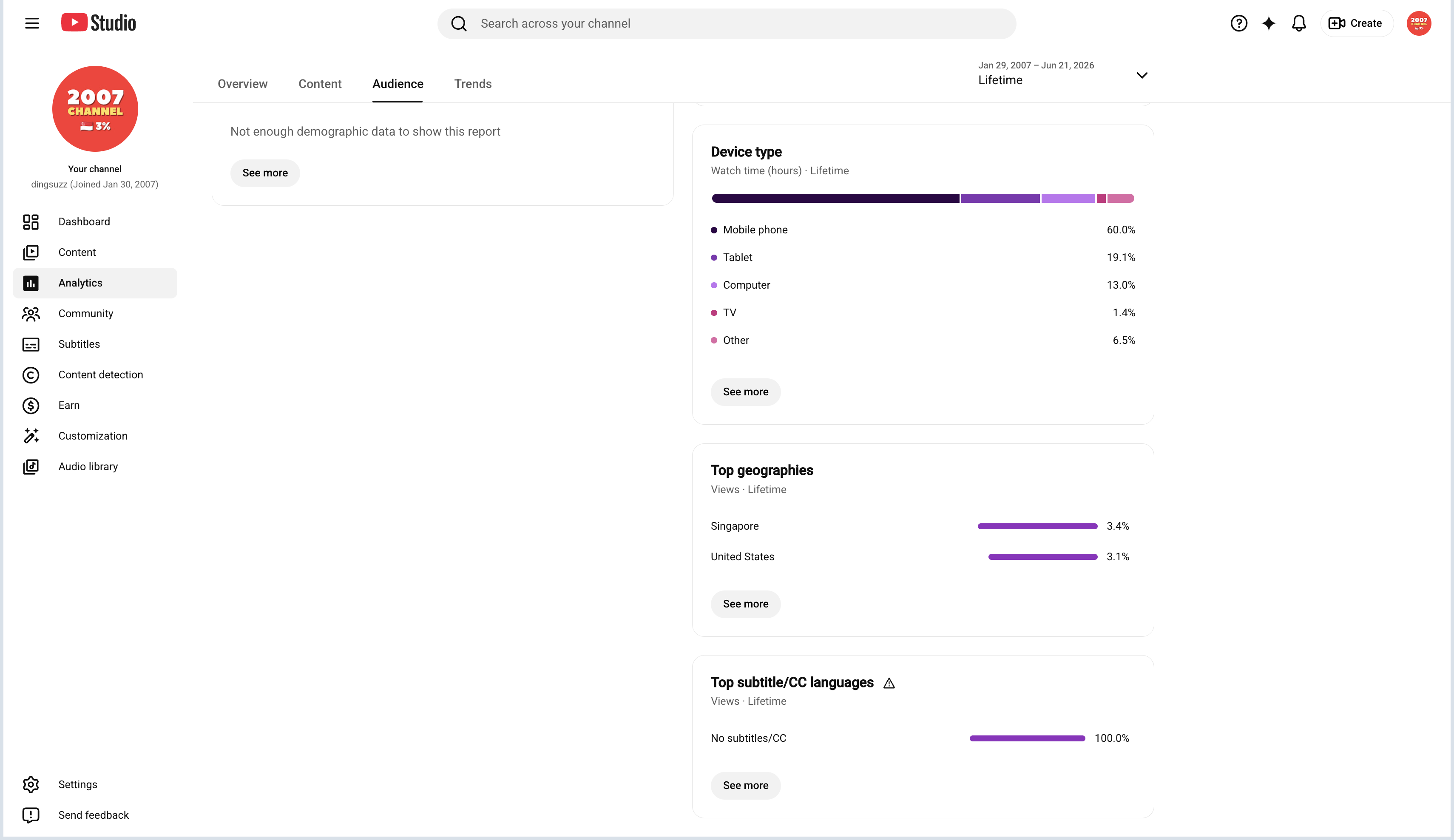Click See more under subtitle/CC languages
1454x840 pixels.
pyautogui.click(x=745, y=786)
